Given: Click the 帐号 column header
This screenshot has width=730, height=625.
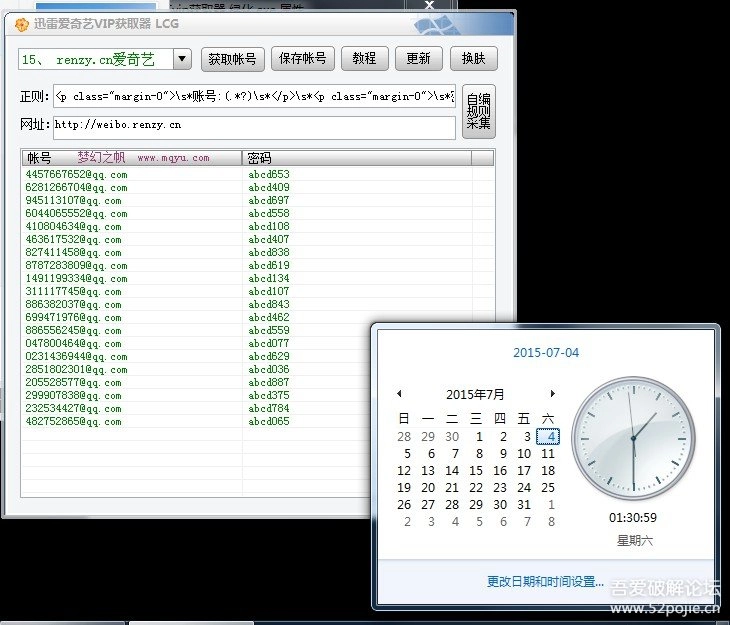Looking at the screenshot, I should pyautogui.click(x=132, y=158).
